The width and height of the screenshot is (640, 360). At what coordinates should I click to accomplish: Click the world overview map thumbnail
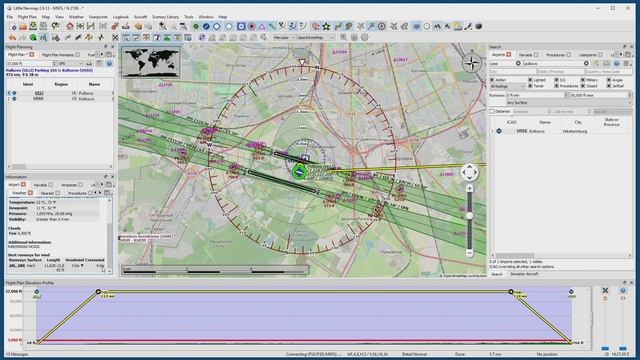[x=150, y=62]
